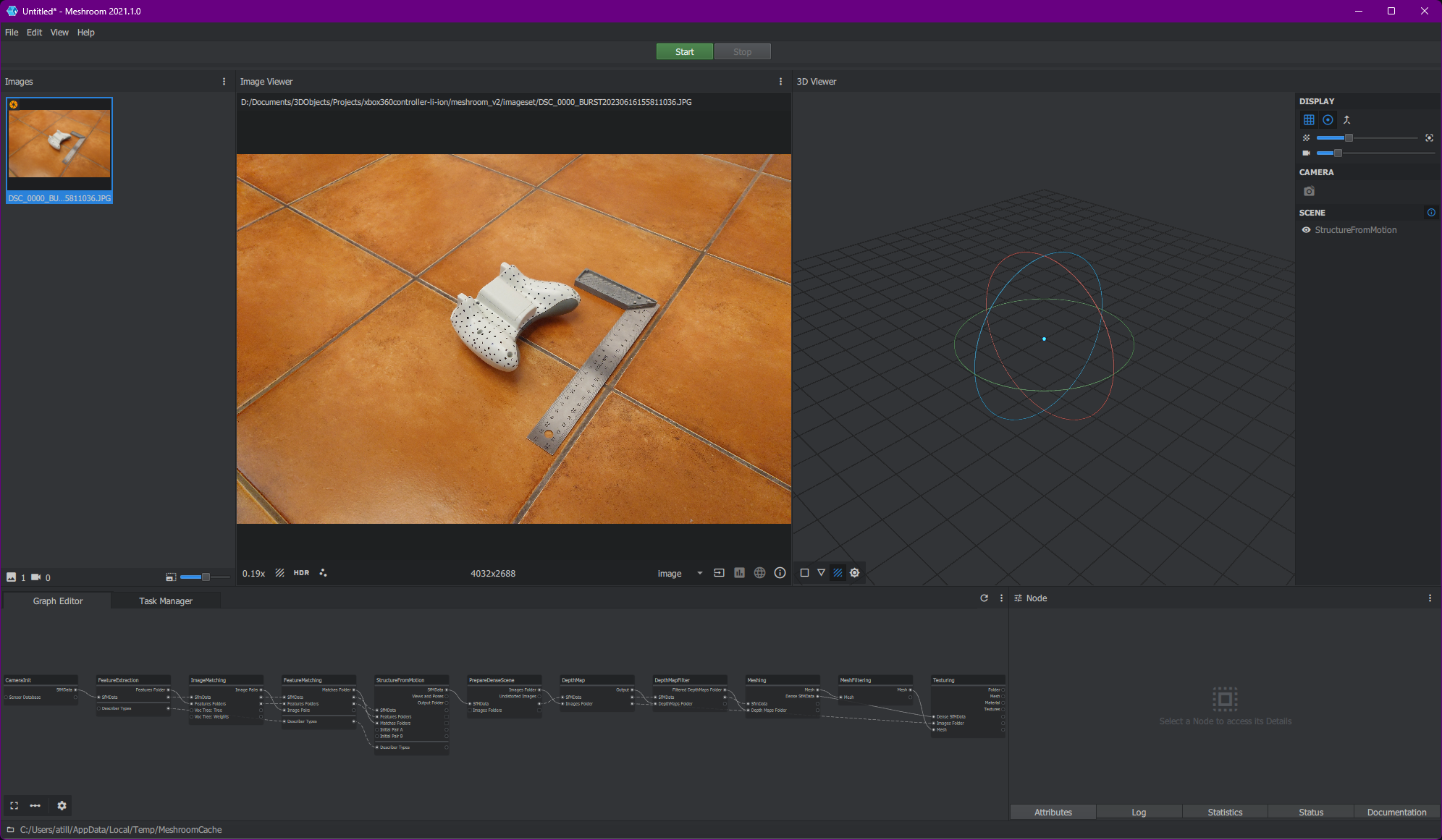The image size is (1442, 840).
Task: Open Image Viewer three-dot menu
Action: point(780,82)
